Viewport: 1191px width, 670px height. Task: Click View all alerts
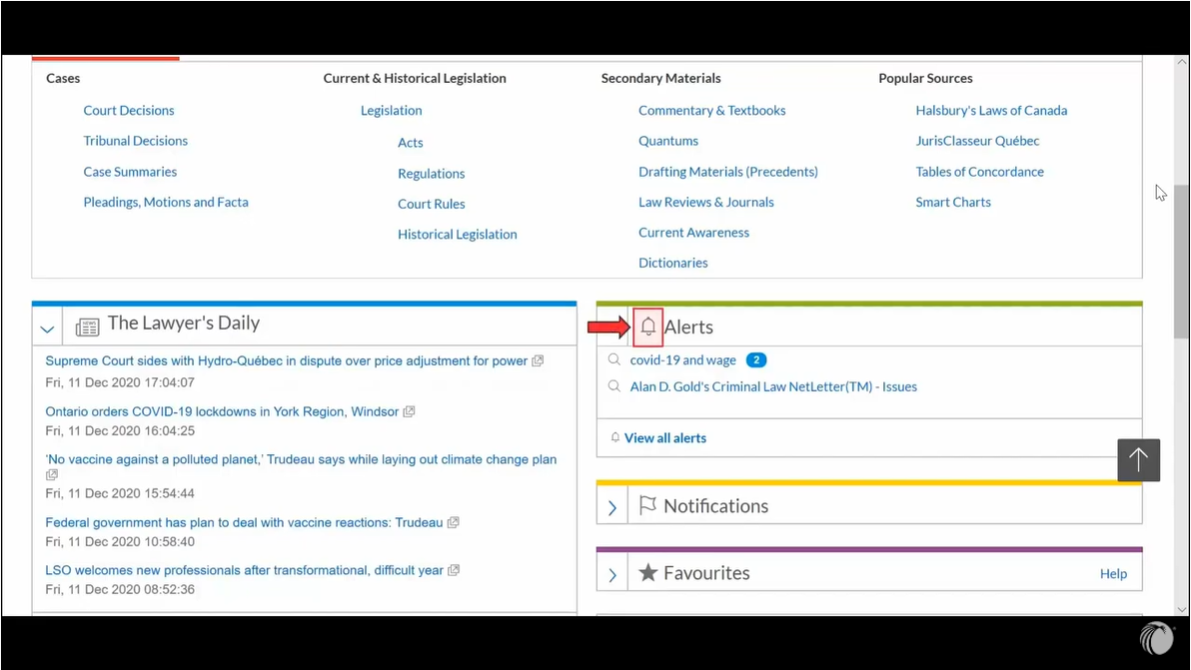tap(665, 438)
